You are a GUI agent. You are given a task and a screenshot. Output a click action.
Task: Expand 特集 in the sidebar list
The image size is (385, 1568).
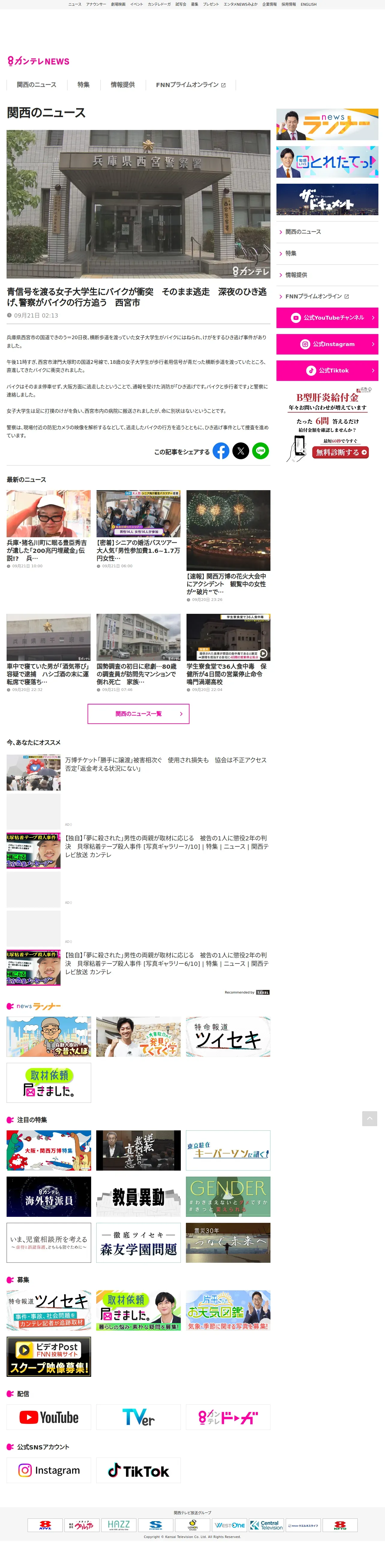tap(327, 253)
